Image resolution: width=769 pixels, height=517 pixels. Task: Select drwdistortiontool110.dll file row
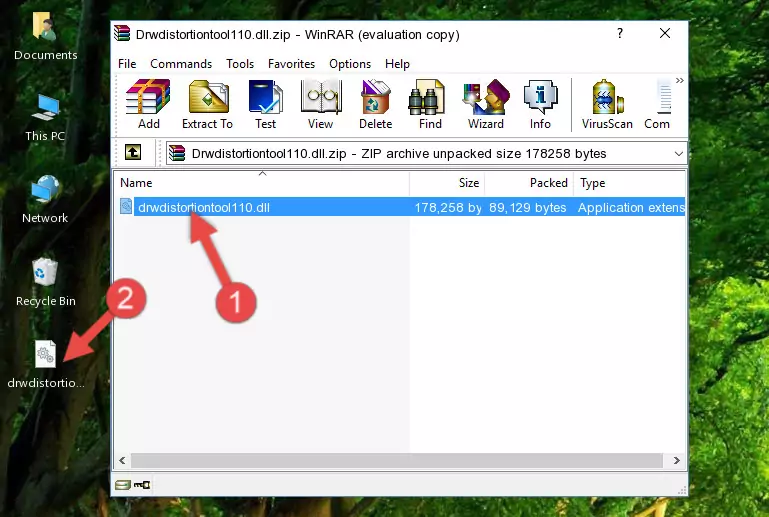400,207
